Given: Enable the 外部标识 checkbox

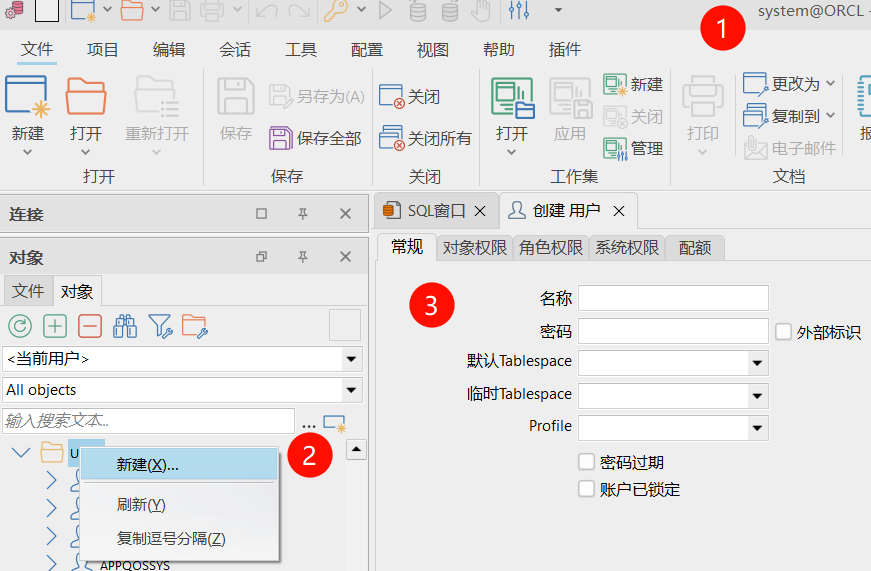Looking at the screenshot, I should (783, 332).
